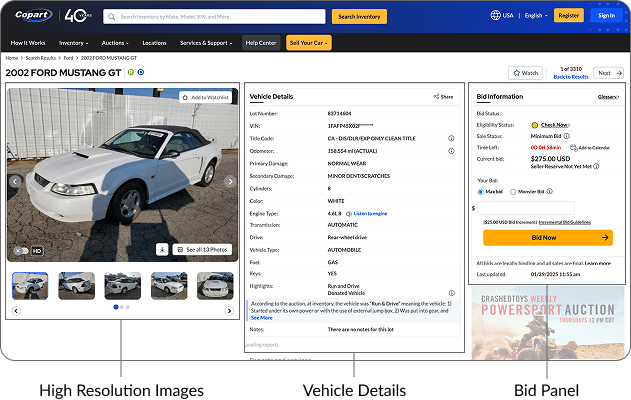Select the Max bid radio button
631x400 pixels.
pyautogui.click(x=480, y=191)
